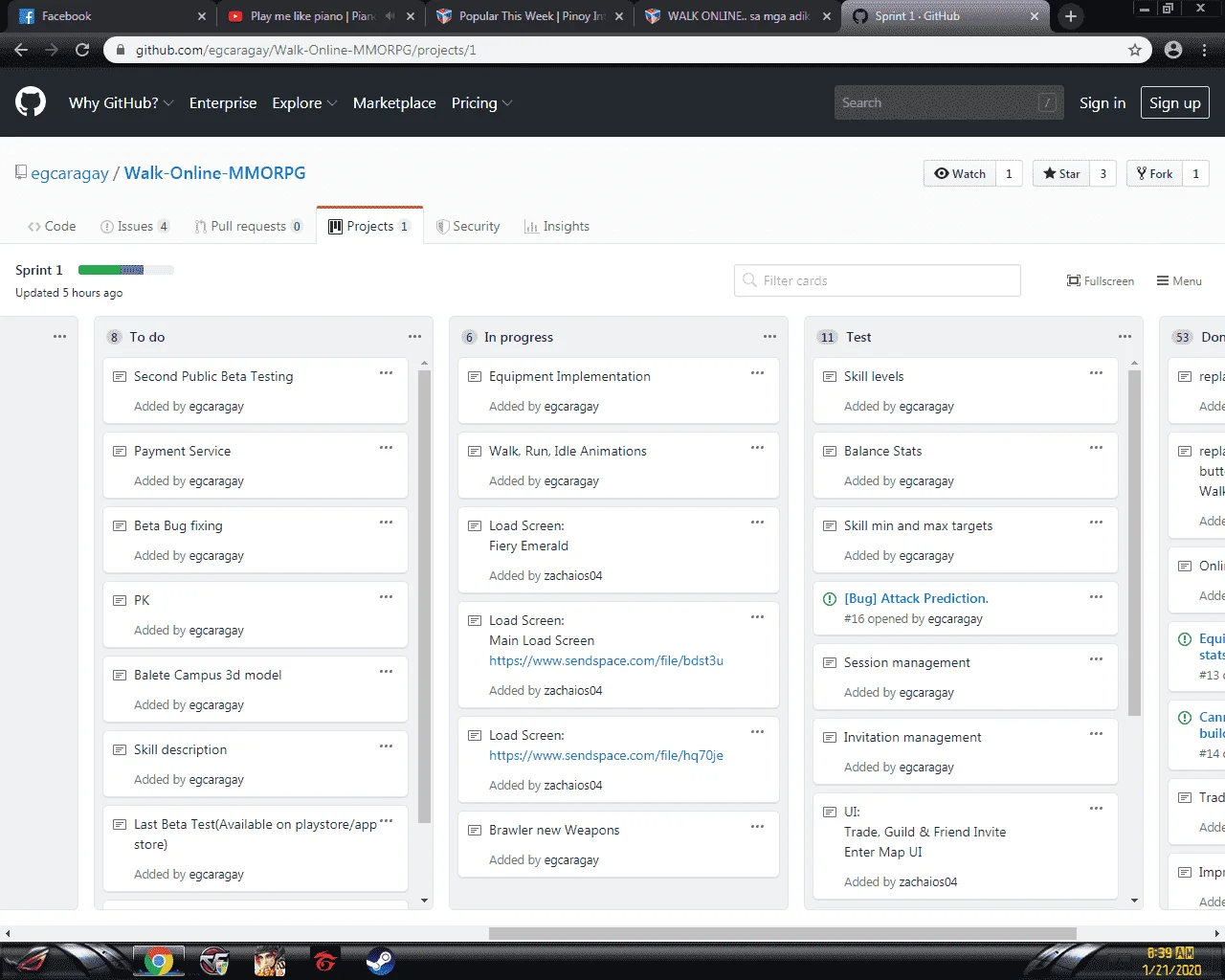Open the sendspace hq70je file link
Viewport: 1225px width, 980px height.
tap(606, 755)
